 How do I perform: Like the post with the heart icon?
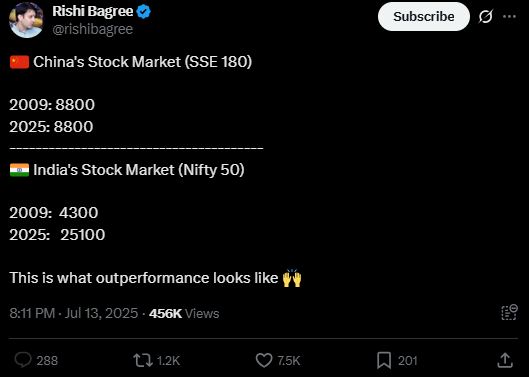pos(264,360)
